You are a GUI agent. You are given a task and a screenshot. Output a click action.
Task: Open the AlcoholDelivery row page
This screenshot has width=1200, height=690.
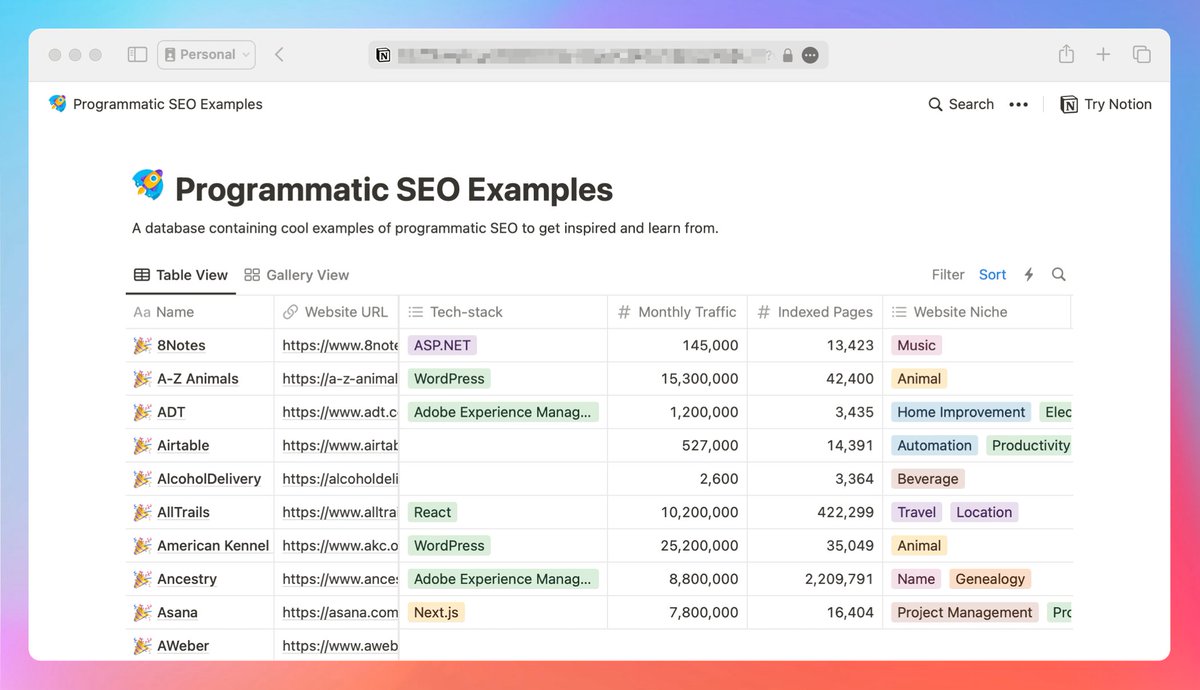[209, 479]
